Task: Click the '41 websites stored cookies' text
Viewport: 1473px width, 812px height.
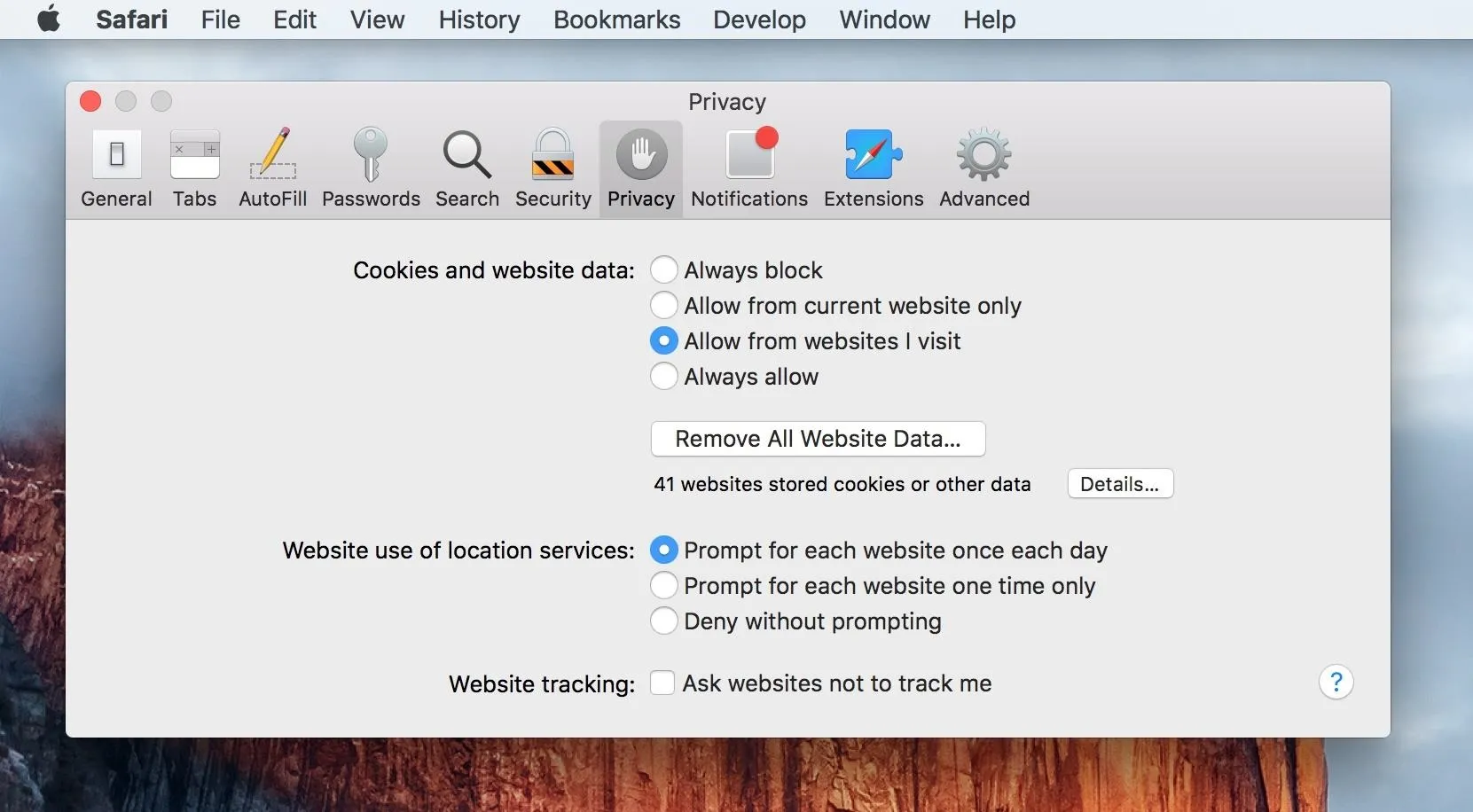Action: click(x=842, y=484)
